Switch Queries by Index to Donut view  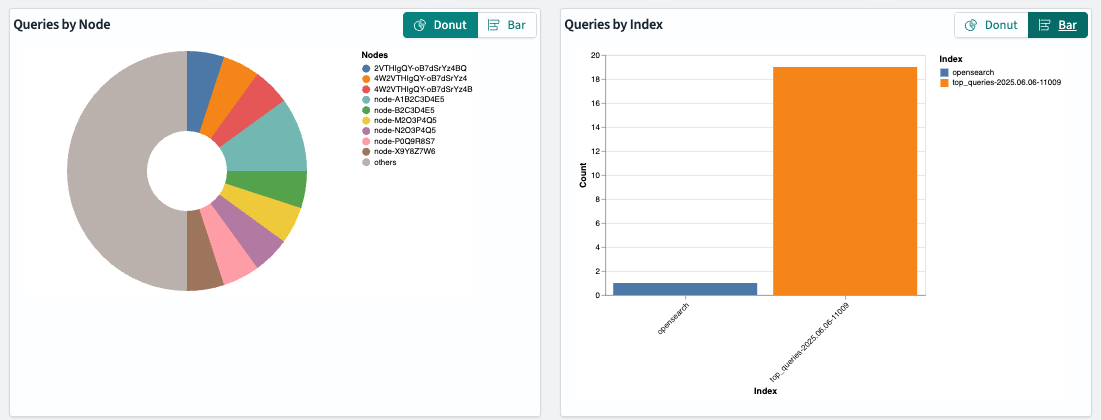point(991,25)
